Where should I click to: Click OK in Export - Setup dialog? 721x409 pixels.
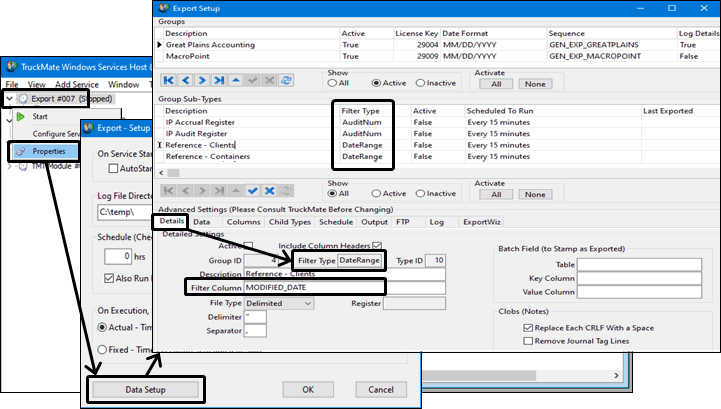[x=308, y=390]
